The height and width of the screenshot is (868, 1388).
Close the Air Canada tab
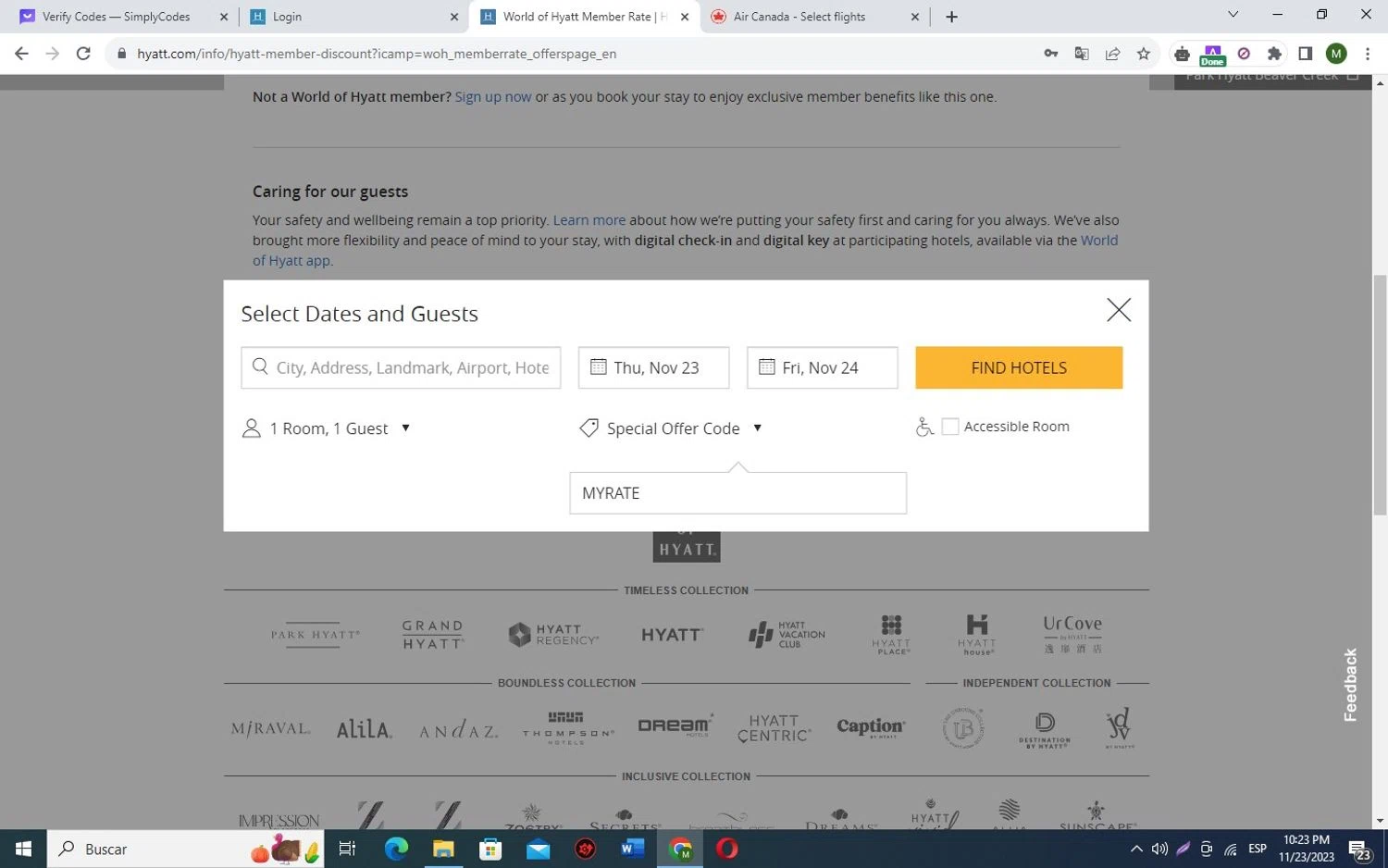pos(914,17)
